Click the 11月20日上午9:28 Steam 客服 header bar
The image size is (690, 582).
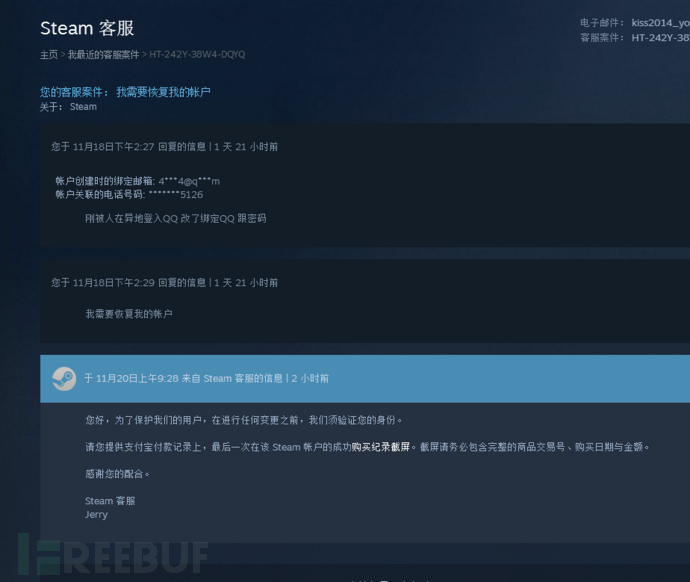click(x=365, y=379)
